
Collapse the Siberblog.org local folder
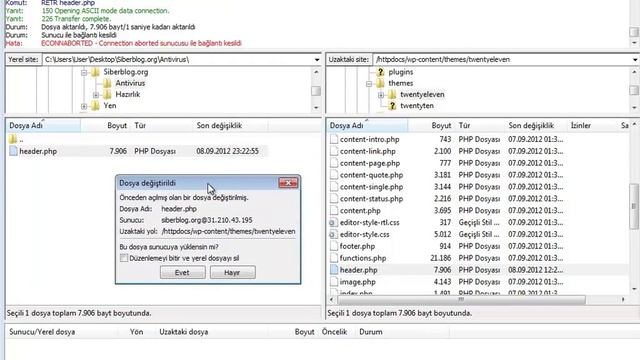click(84, 73)
